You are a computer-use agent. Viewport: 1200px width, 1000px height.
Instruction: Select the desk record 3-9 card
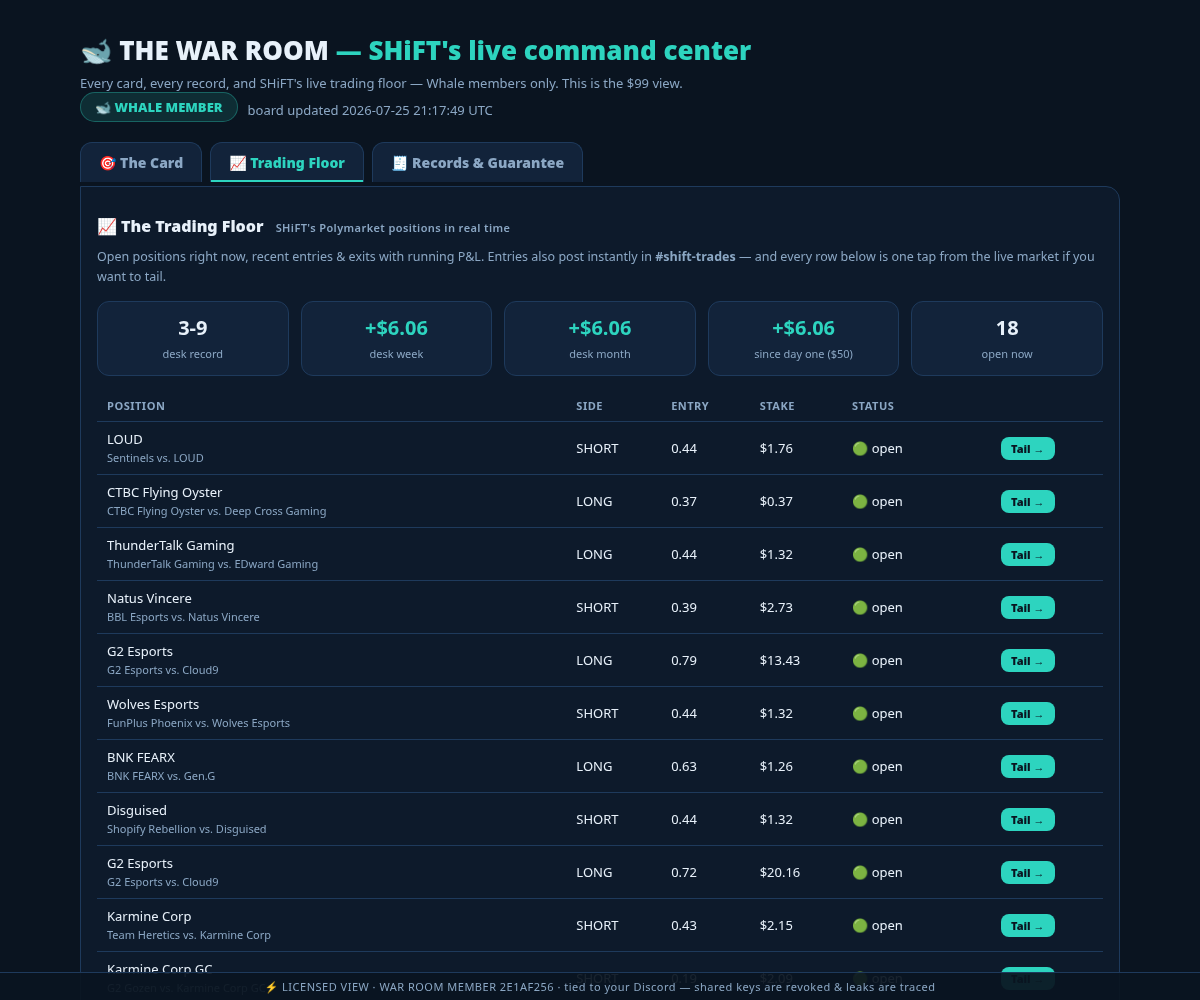[x=193, y=338]
